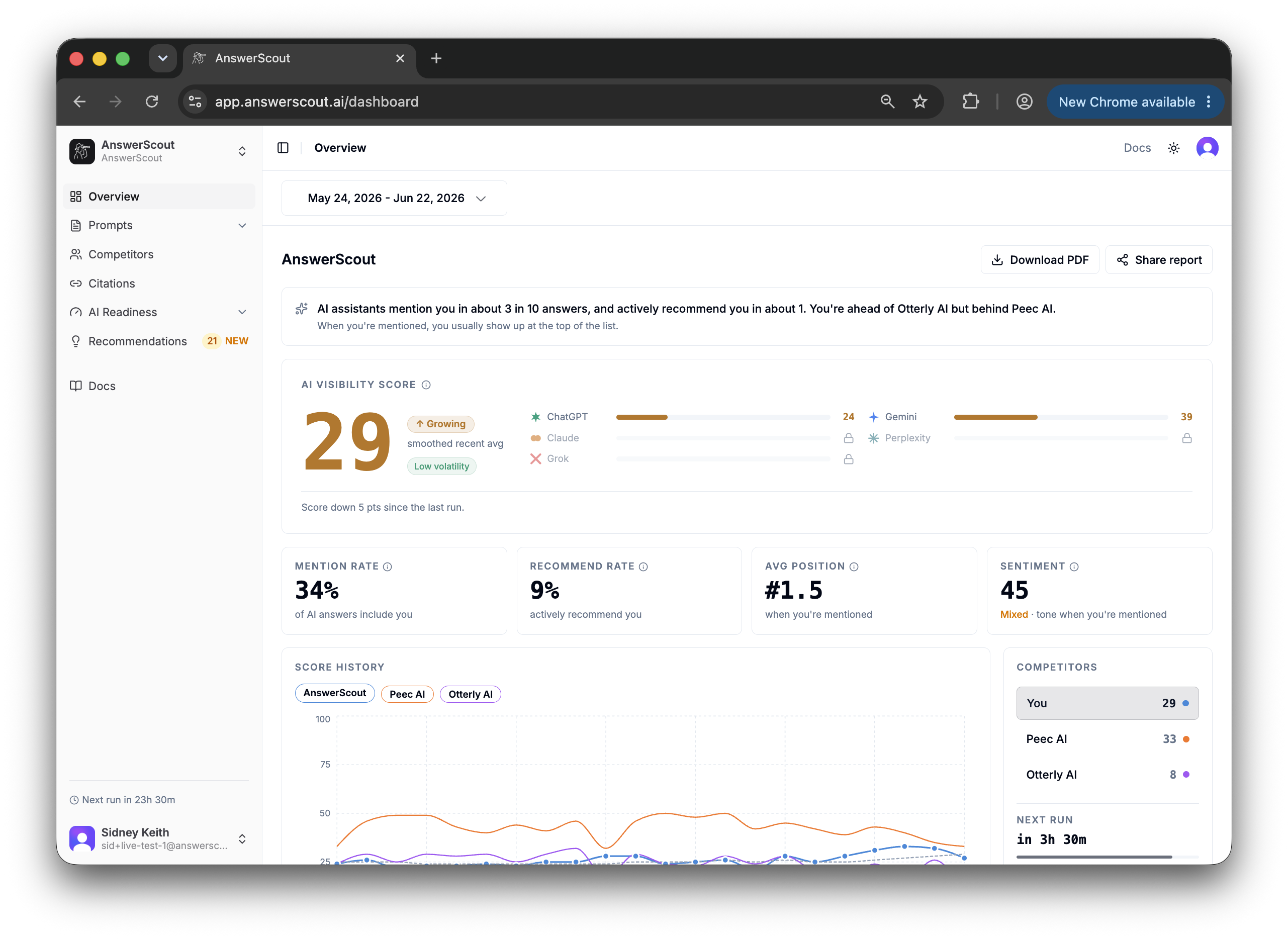Screen dimensions: 1288x939
Task: Open the date range dropdown
Action: (x=394, y=198)
